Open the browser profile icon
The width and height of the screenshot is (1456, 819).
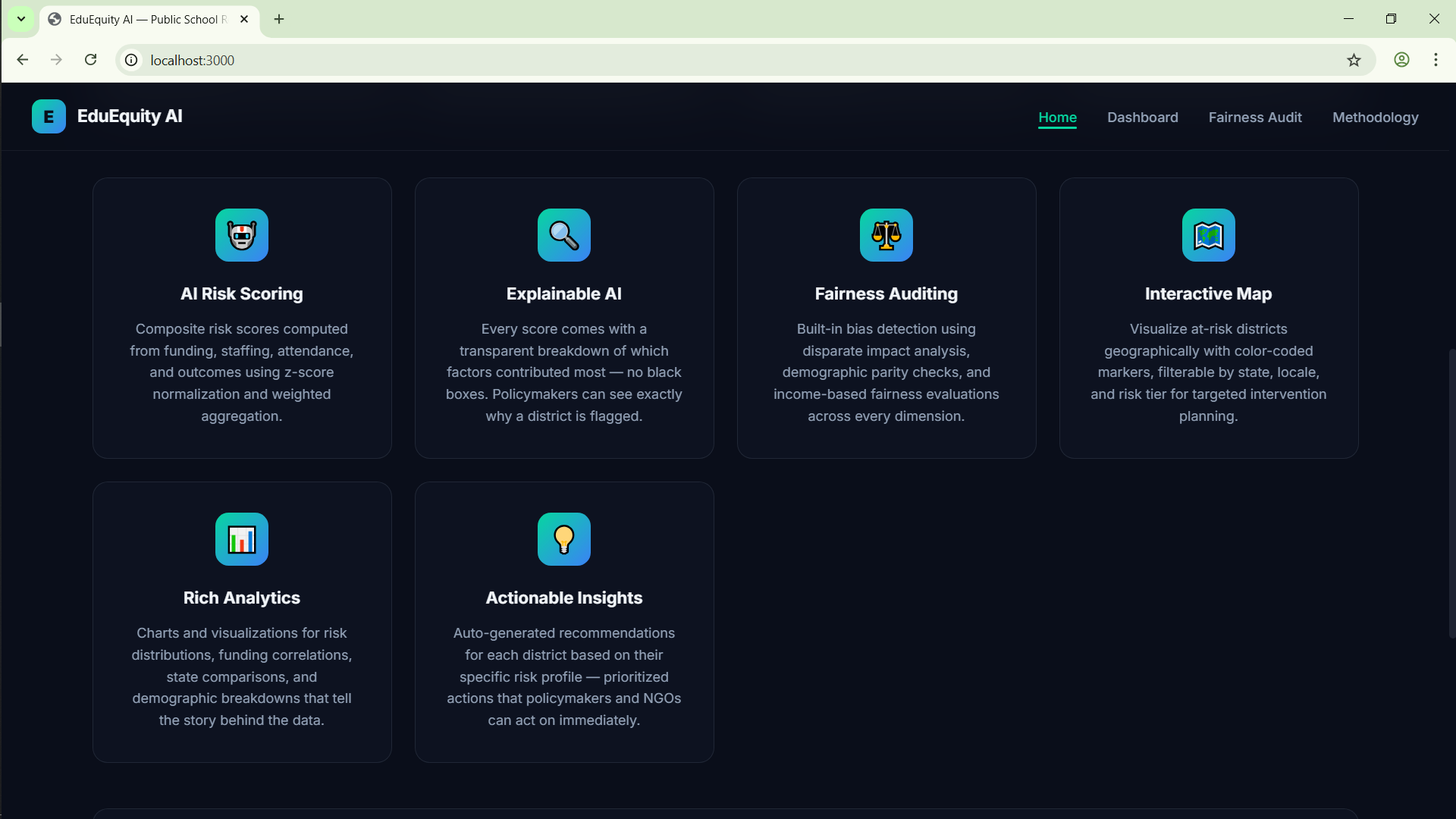coord(1401,60)
